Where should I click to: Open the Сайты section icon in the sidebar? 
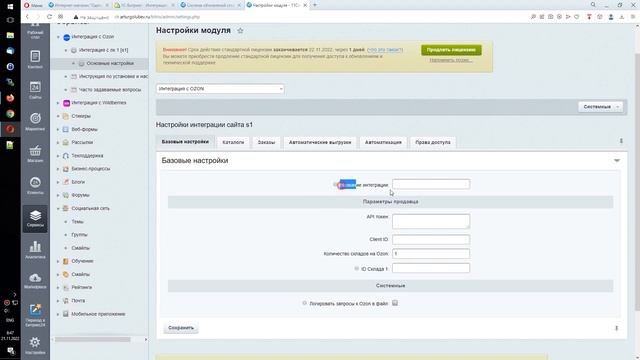[x=35, y=90]
